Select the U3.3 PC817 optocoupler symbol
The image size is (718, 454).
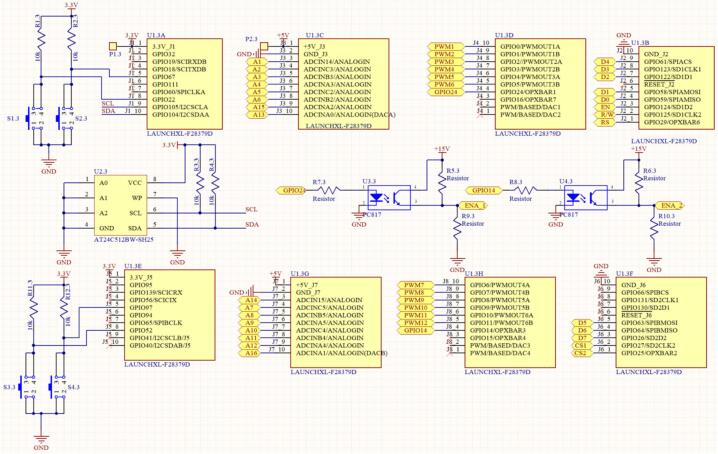(389, 198)
